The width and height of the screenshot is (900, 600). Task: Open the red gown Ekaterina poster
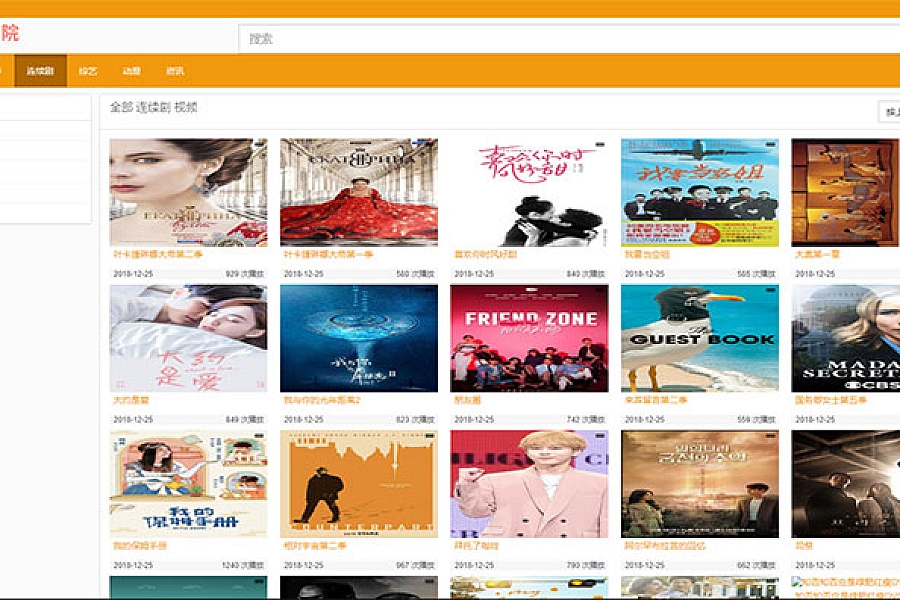click(359, 192)
